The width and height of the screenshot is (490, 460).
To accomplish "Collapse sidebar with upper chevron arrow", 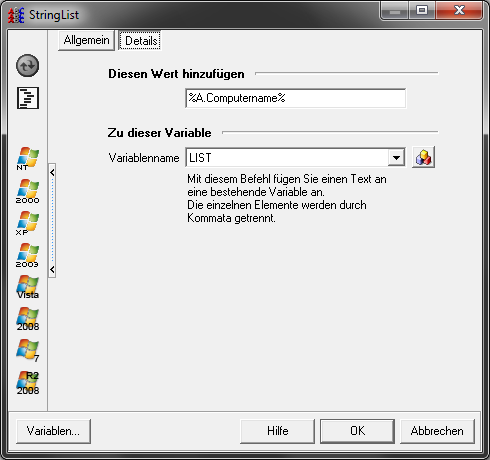I will tap(52, 172).
